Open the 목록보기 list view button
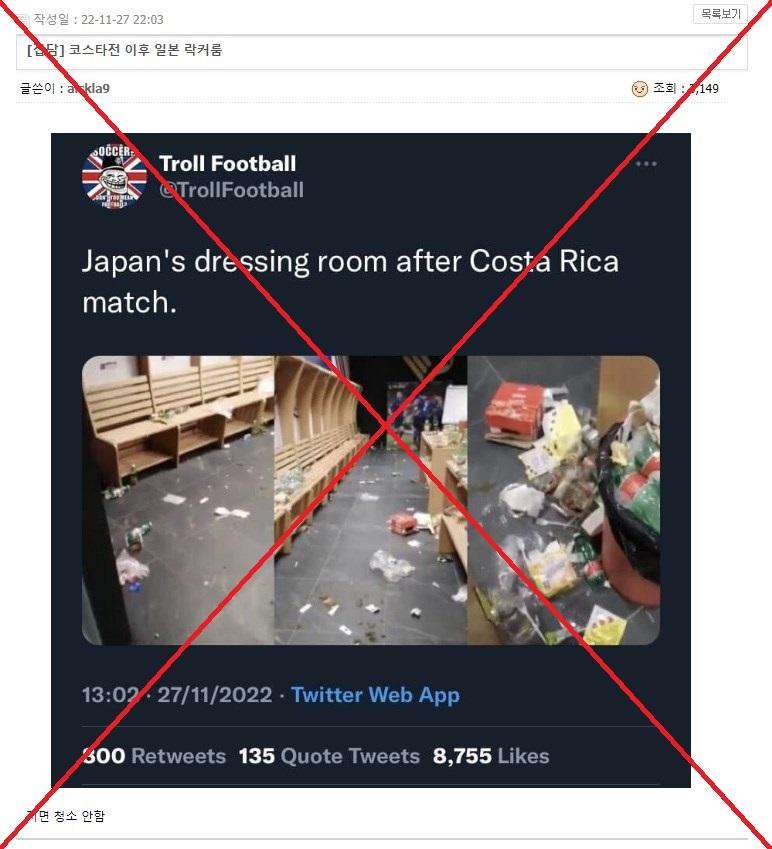772x849 pixels. click(720, 14)
